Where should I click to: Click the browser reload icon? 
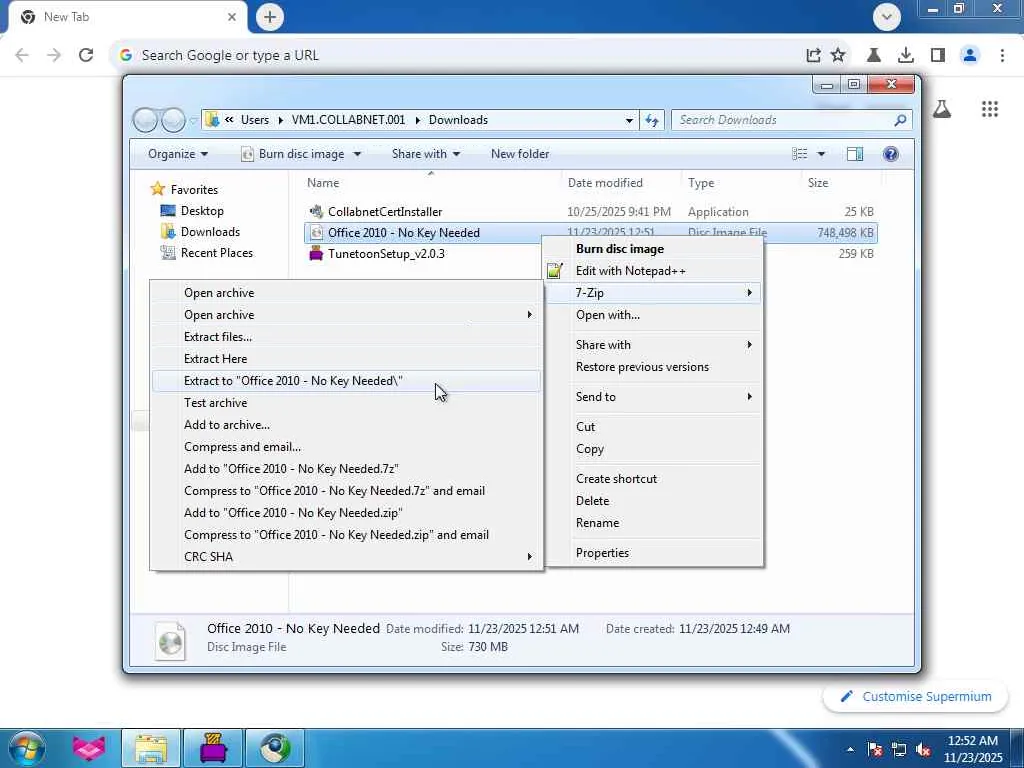[x=86, y=56]
